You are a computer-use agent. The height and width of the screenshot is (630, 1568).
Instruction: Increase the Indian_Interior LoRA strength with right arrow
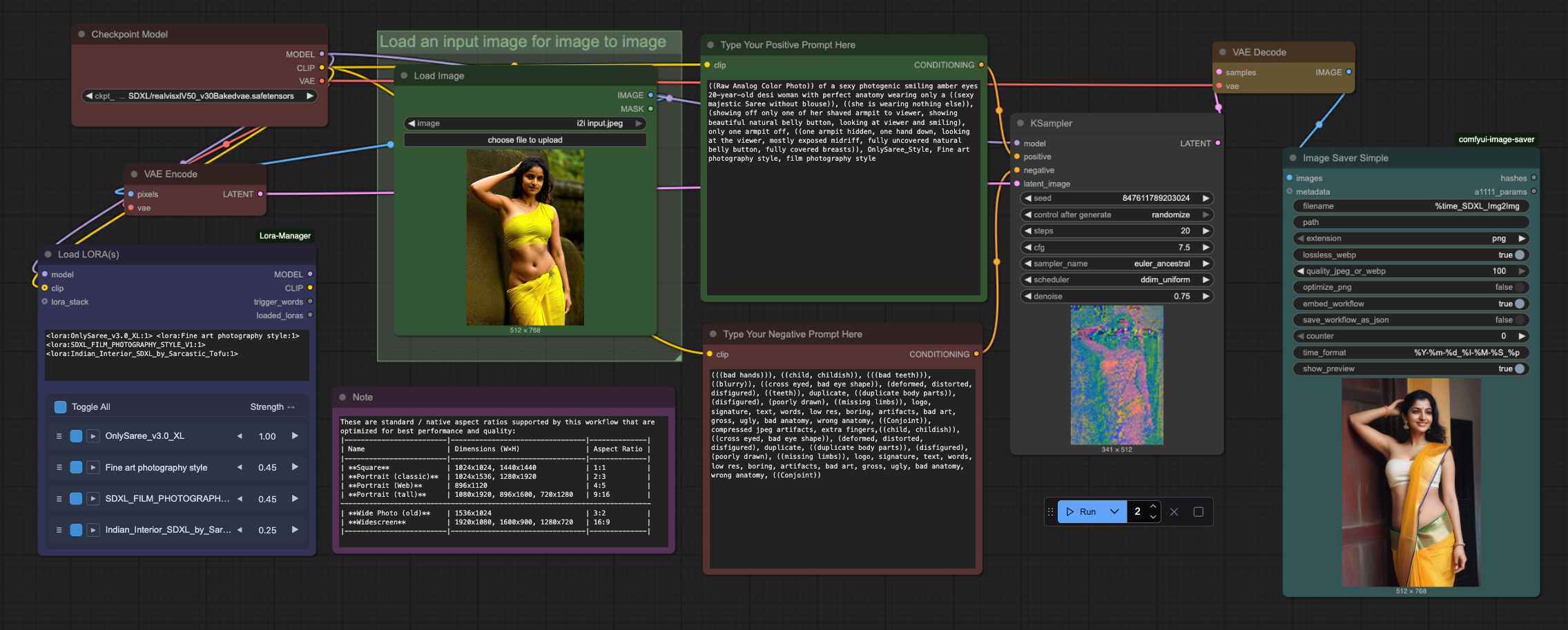point(295,530)
